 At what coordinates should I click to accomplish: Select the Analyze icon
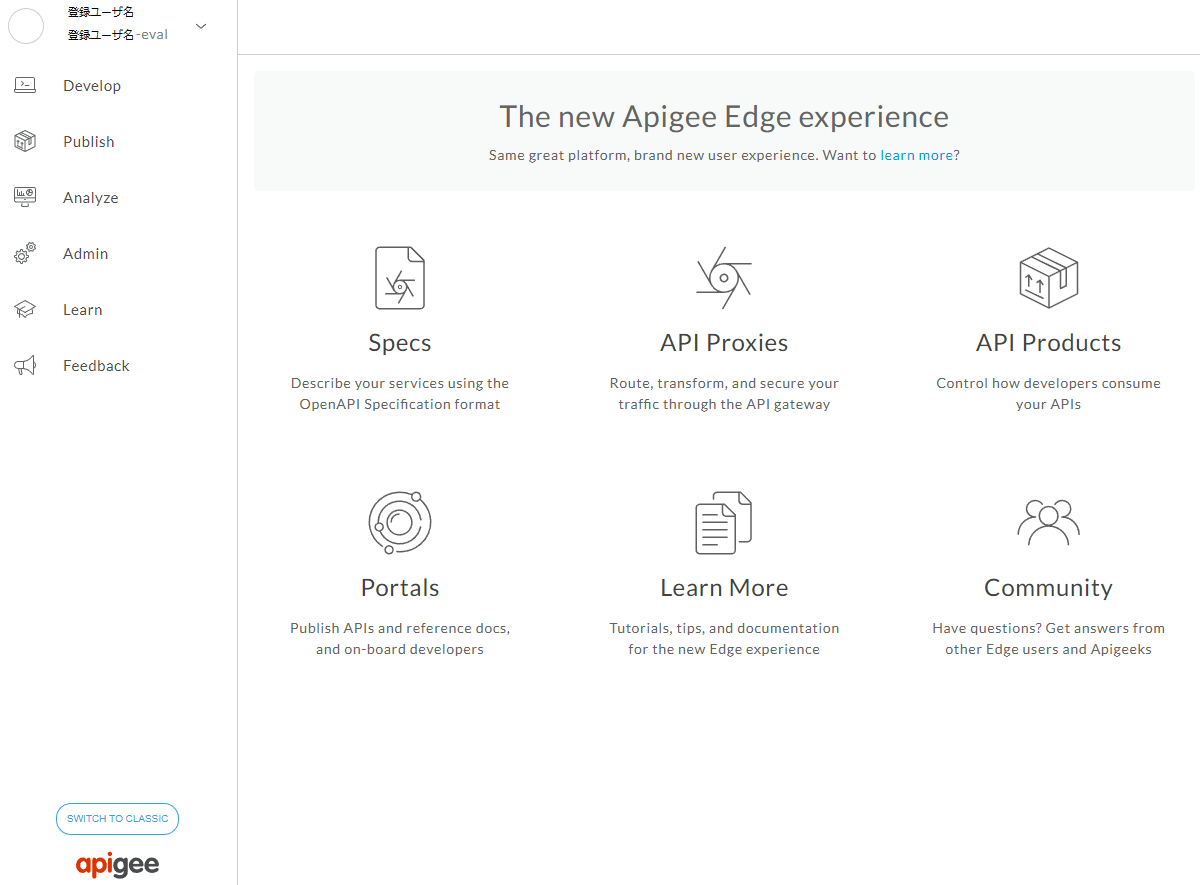click(x=25, y=197)
